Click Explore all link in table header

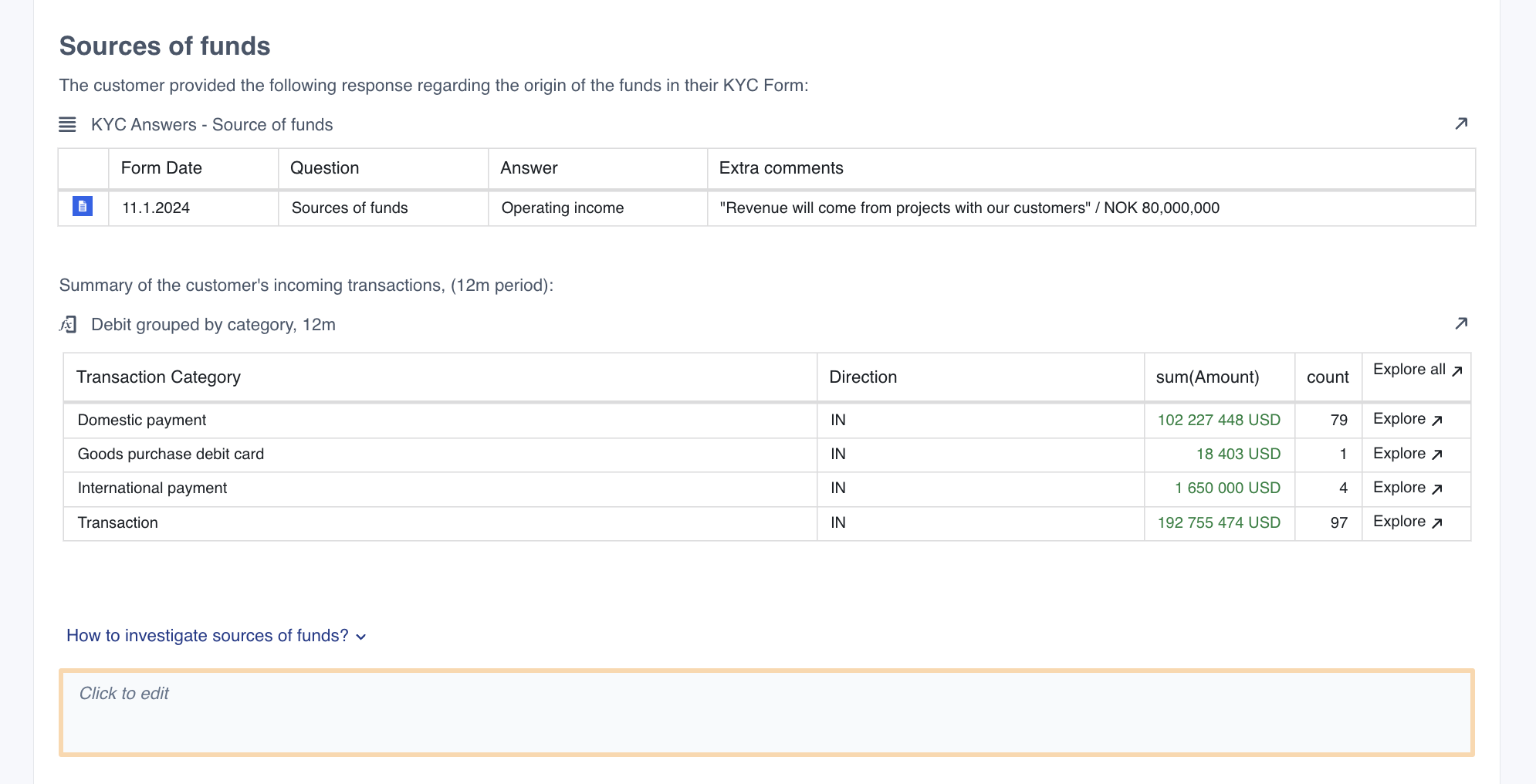1417,370
